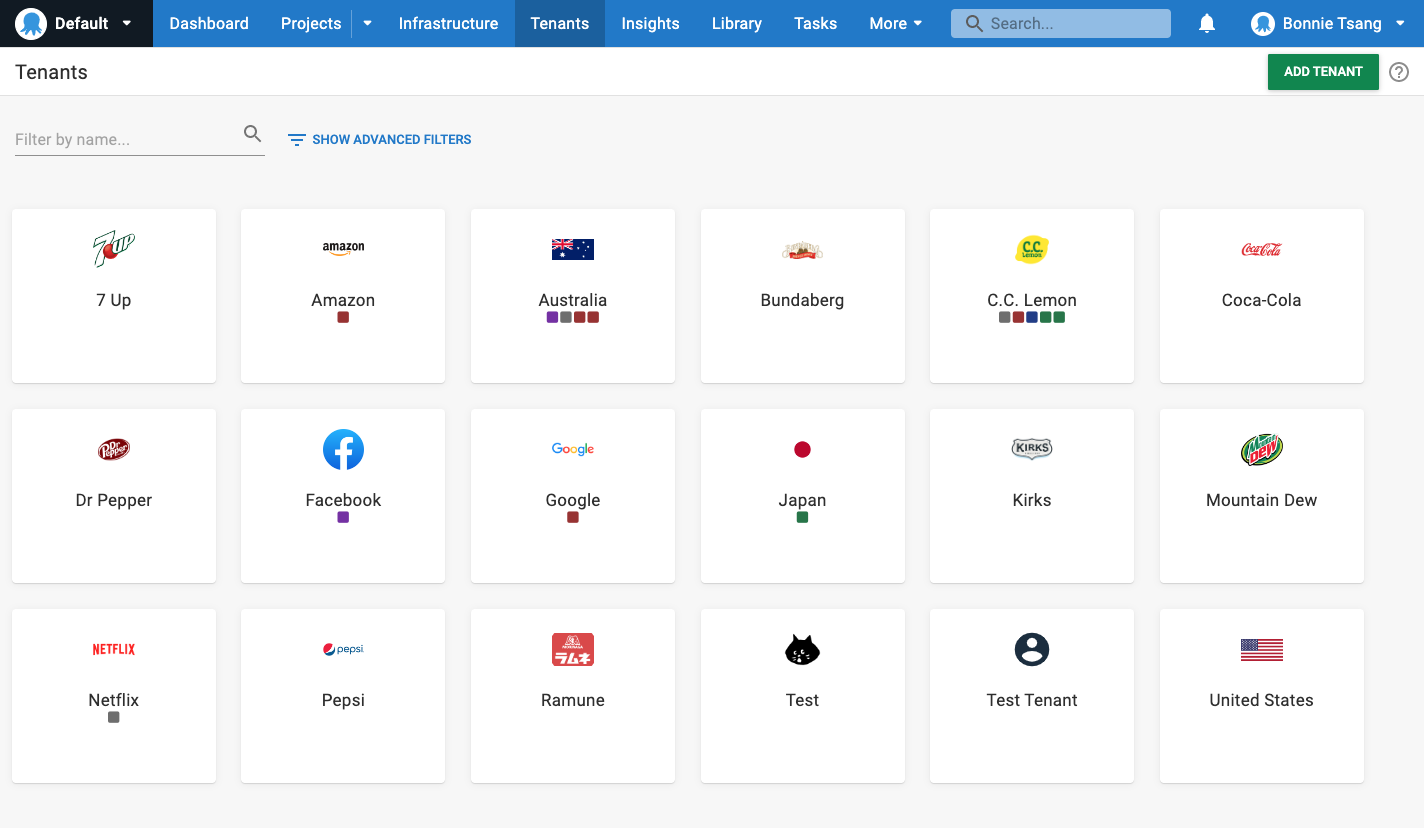1424x828 pixels.
Task: Open the Library section
Action: click(737, 23)
